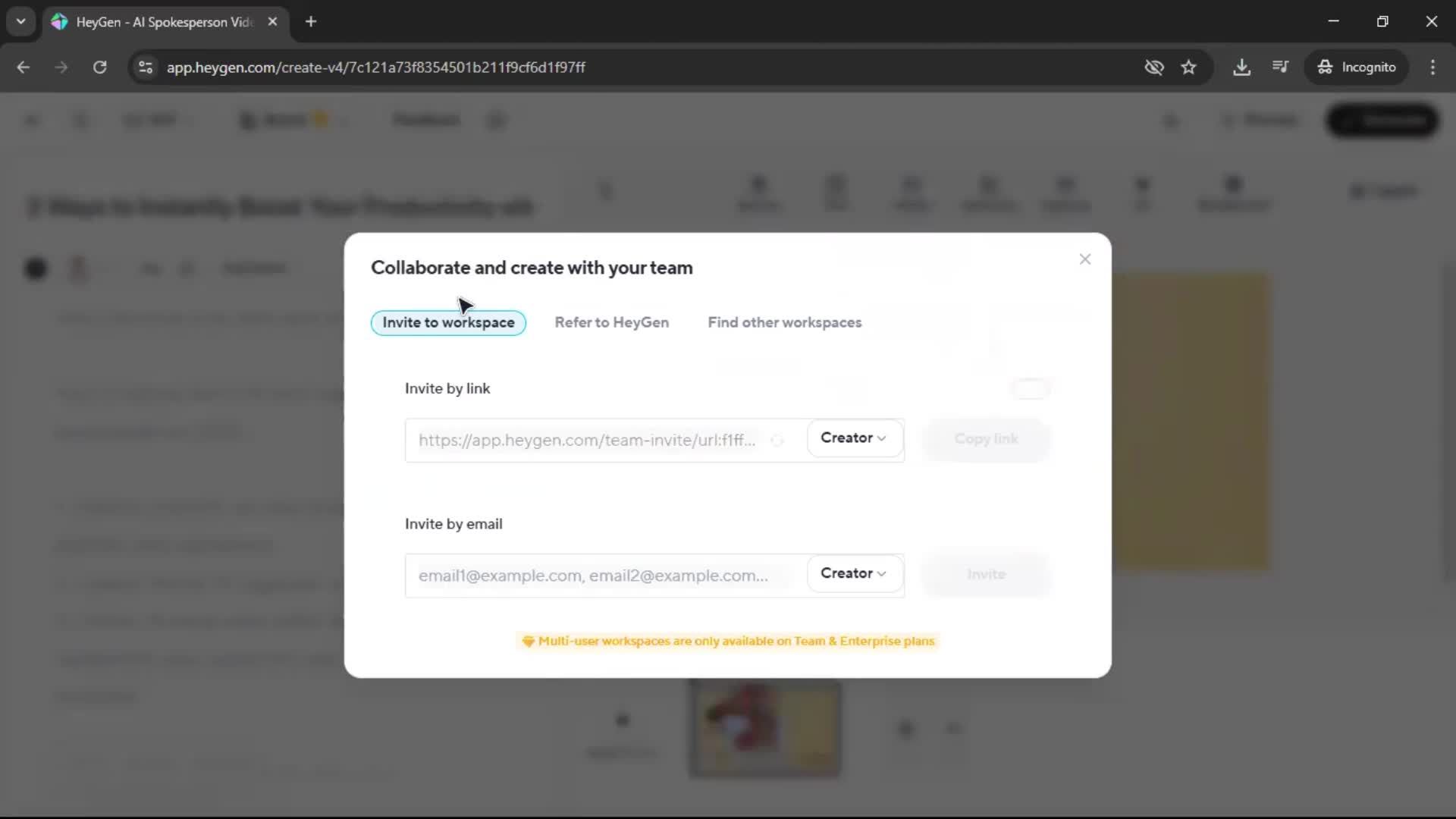1456x819 pixels.
Task: Open Creator role dropdown for email invite
Action: point(853,574)
